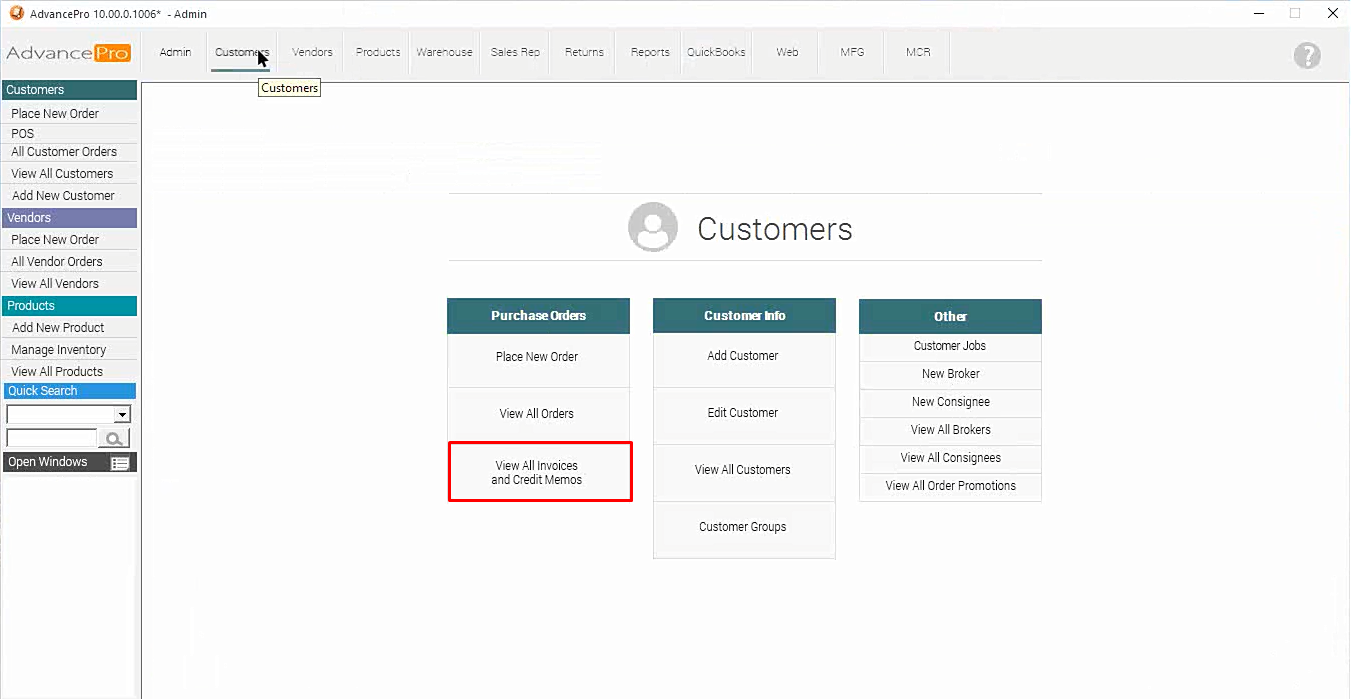
Task: Click Add Customer in Customer Info
Action: pos(743,356)
